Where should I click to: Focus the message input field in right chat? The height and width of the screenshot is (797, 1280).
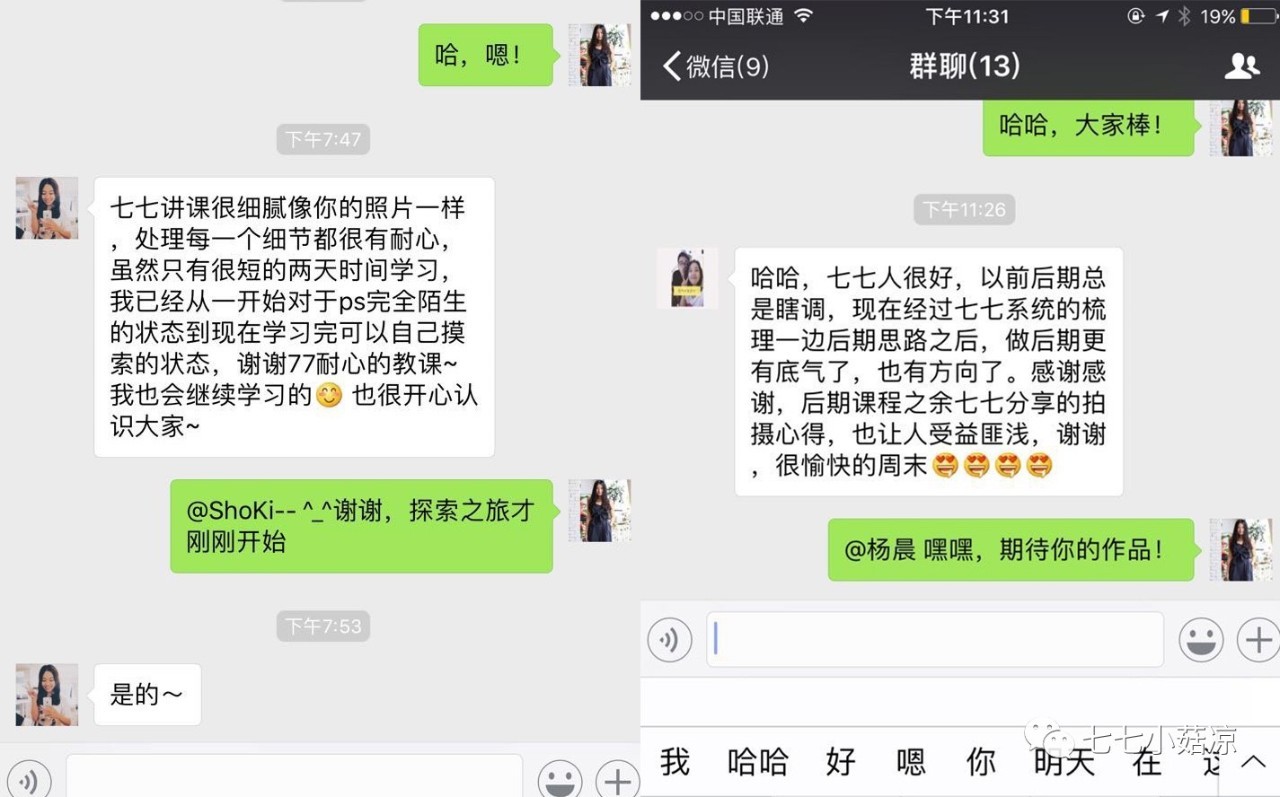(x=935, y=639)
